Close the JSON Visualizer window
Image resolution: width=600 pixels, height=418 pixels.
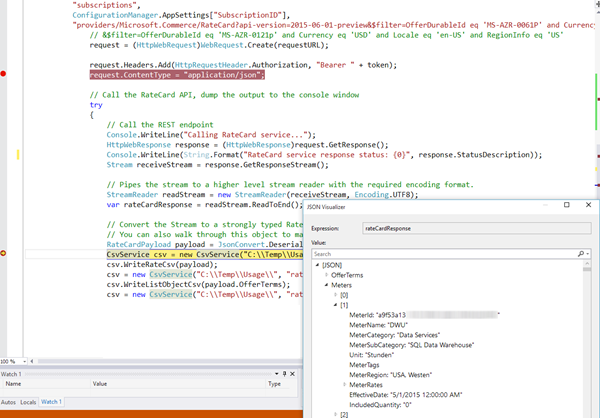[x=589, y=205]
